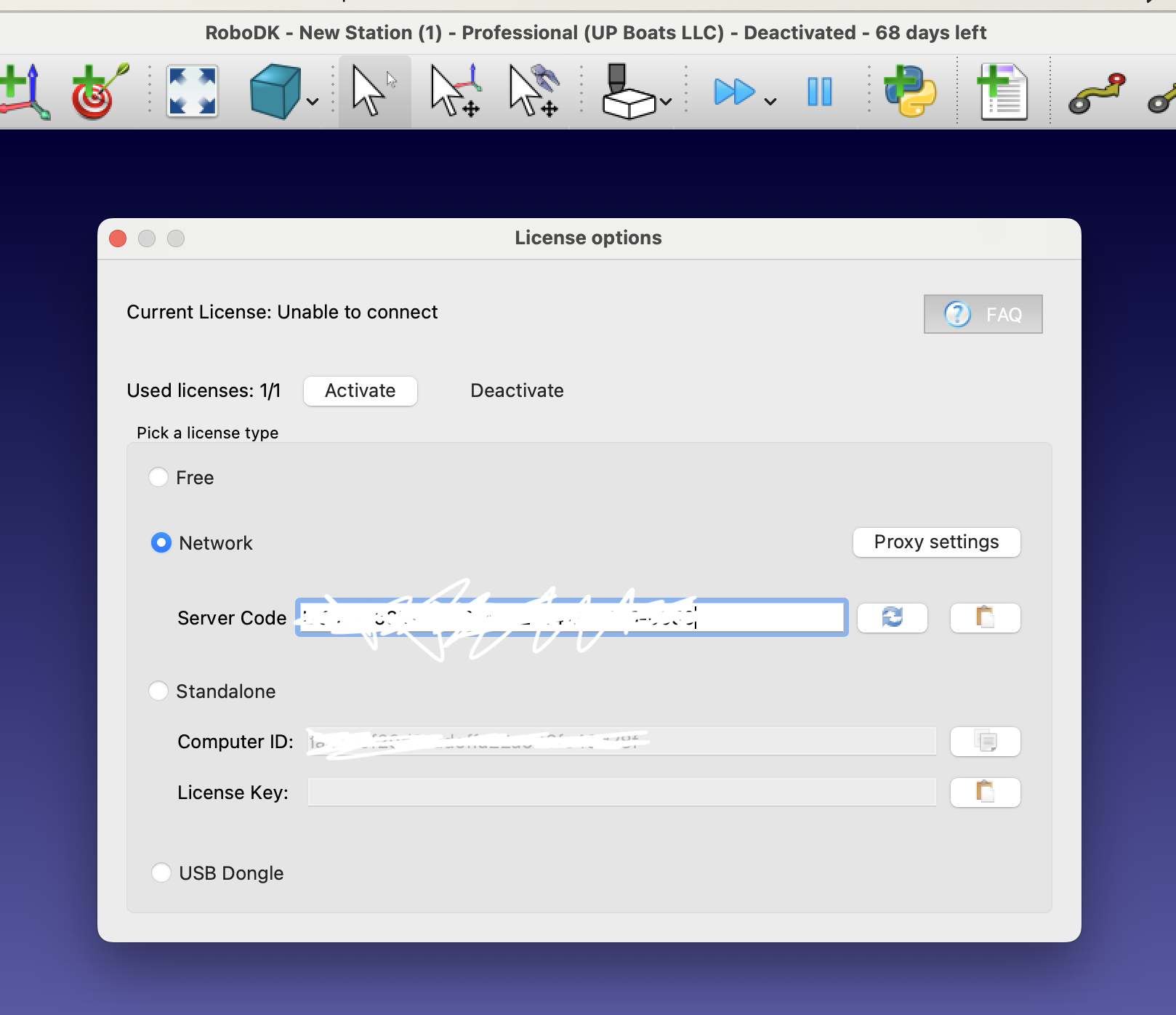The height and width of the screenshot is (1015, 1176).
Task: Expand the collision tool dropdown arrow
Action: point(666,102)
